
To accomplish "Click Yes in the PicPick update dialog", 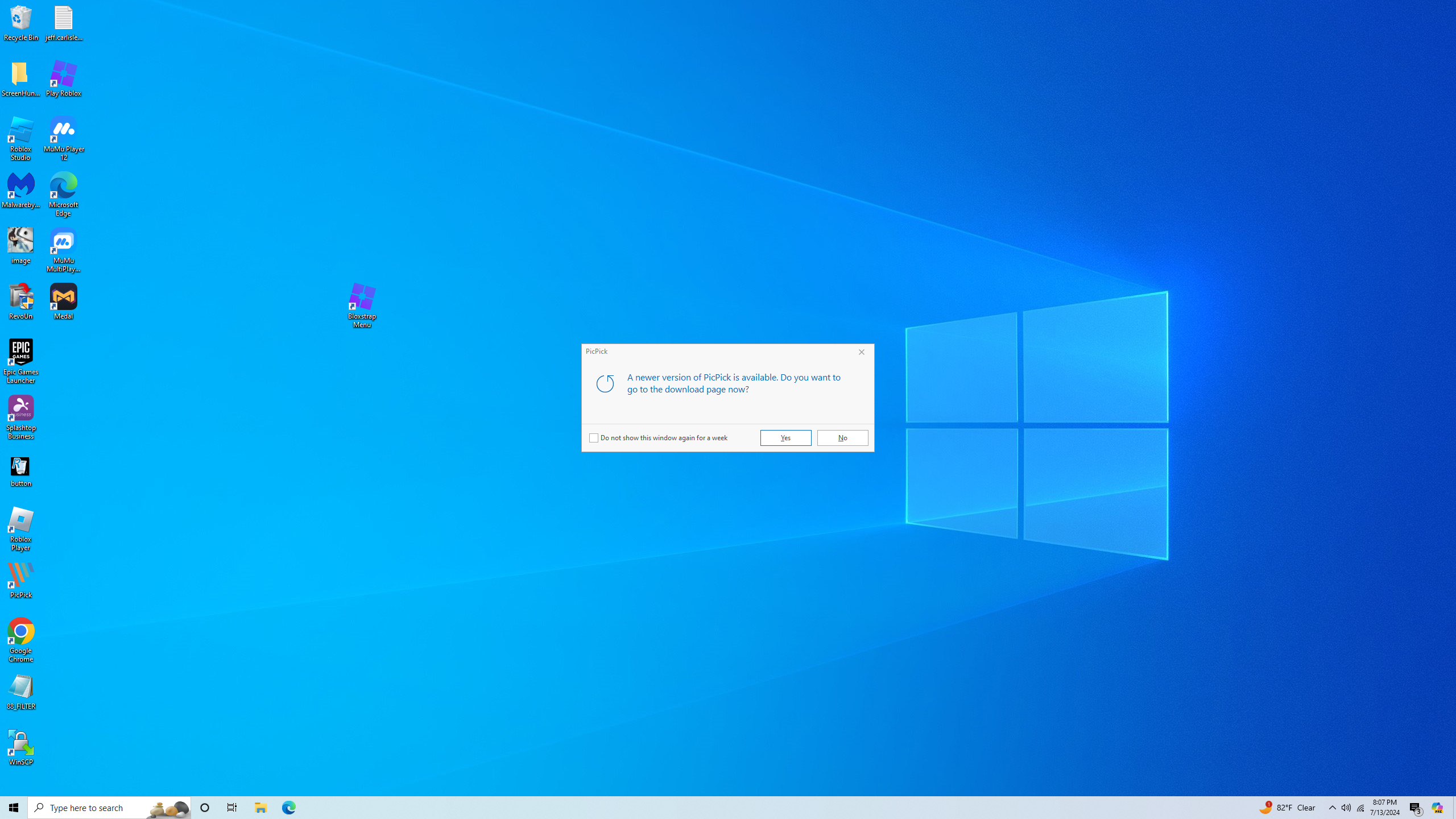I will click(785, 438).
